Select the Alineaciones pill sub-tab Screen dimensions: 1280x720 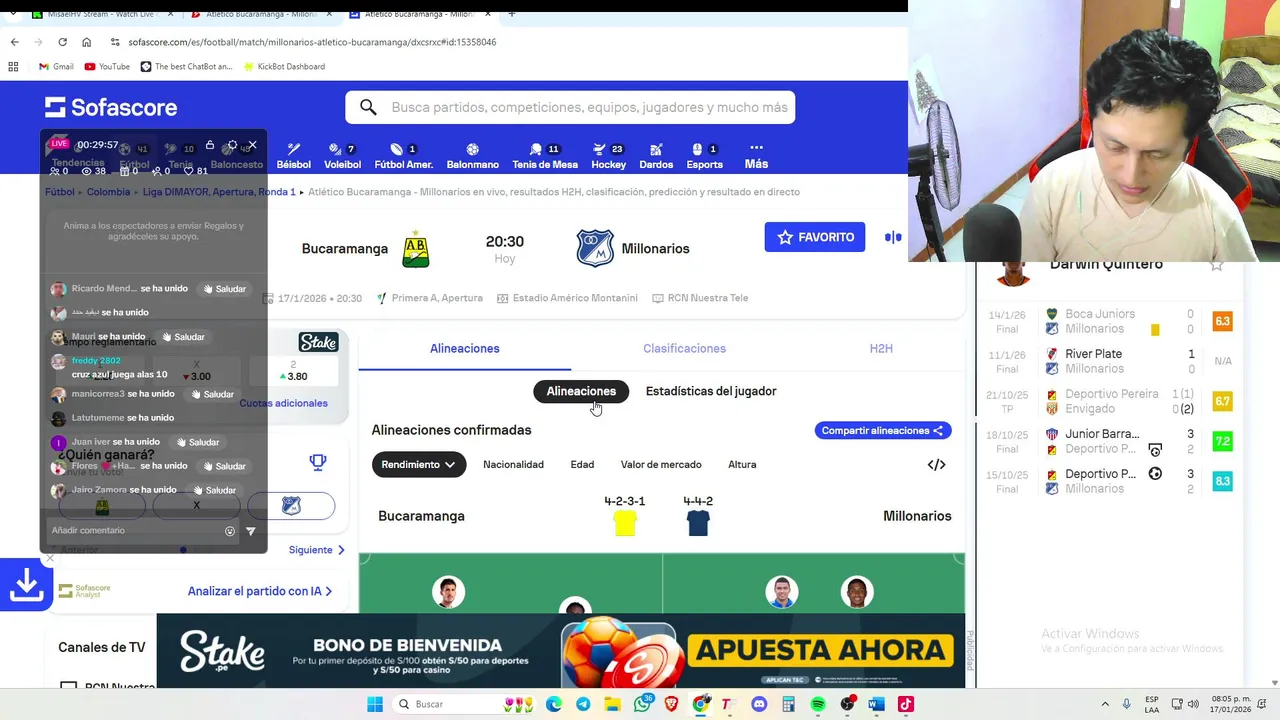pos(581,391)
